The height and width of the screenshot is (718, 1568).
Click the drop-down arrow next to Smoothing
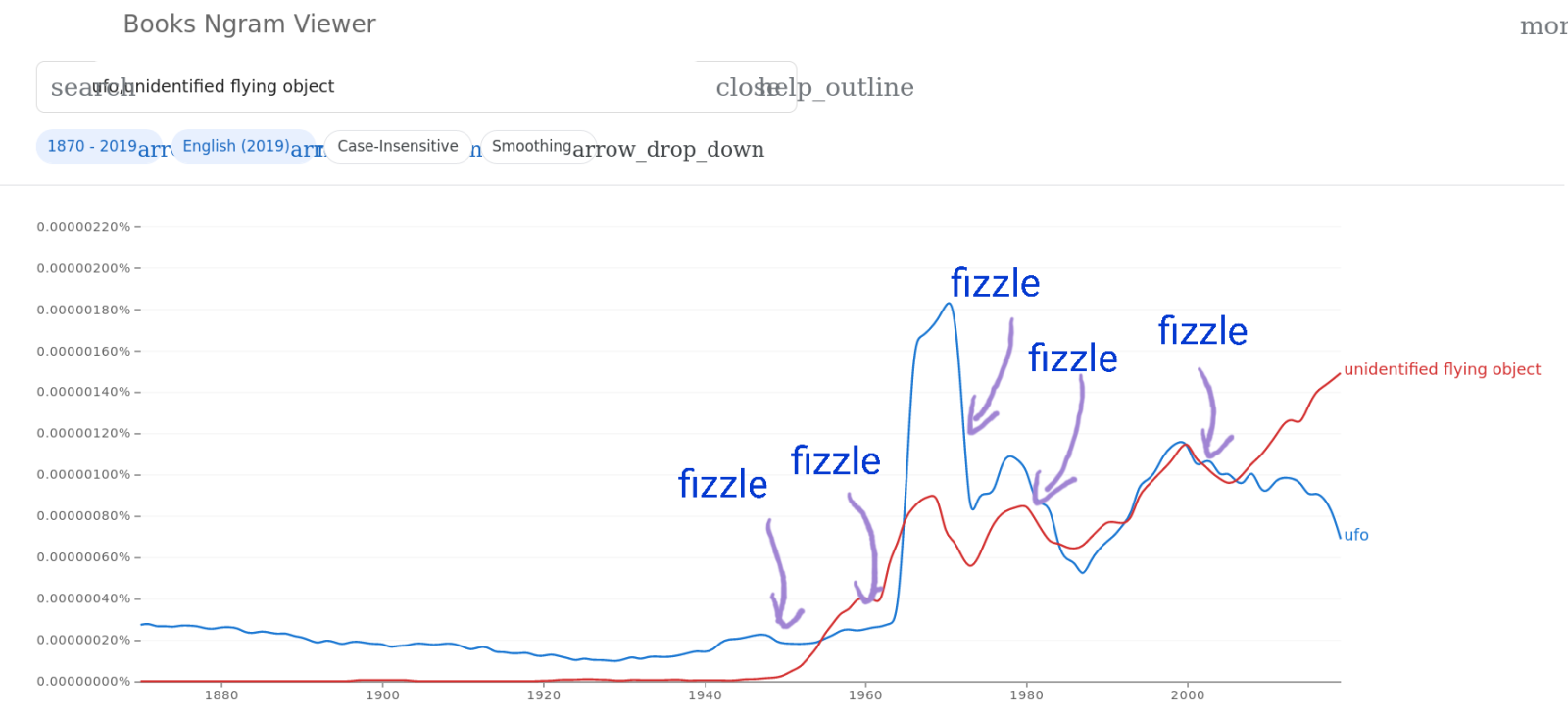[668, 149]
